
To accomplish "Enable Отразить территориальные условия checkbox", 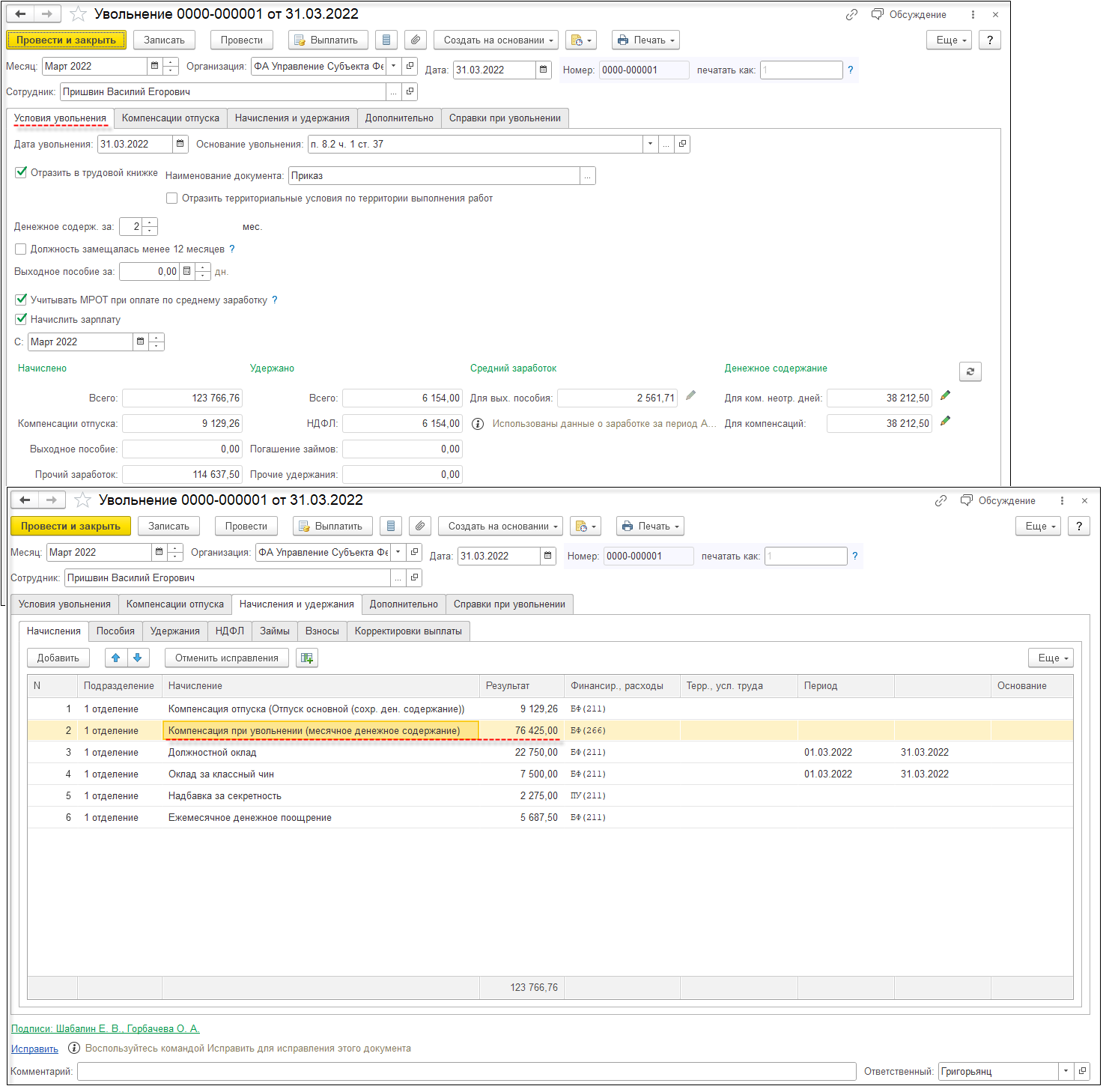I will click(172, 198).
